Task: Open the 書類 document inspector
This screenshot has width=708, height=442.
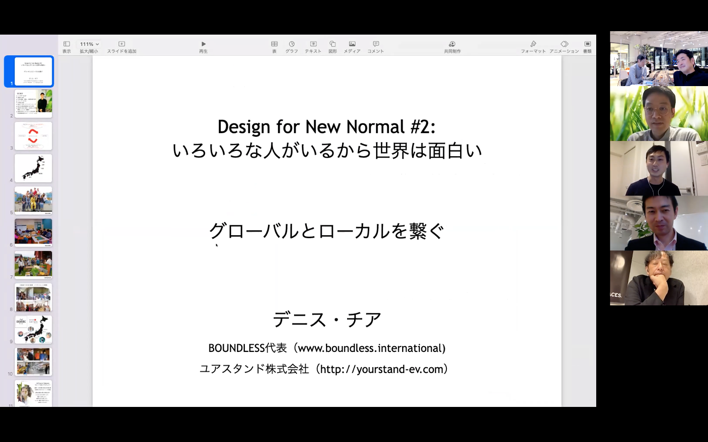Action: click(x=587, y=44)
